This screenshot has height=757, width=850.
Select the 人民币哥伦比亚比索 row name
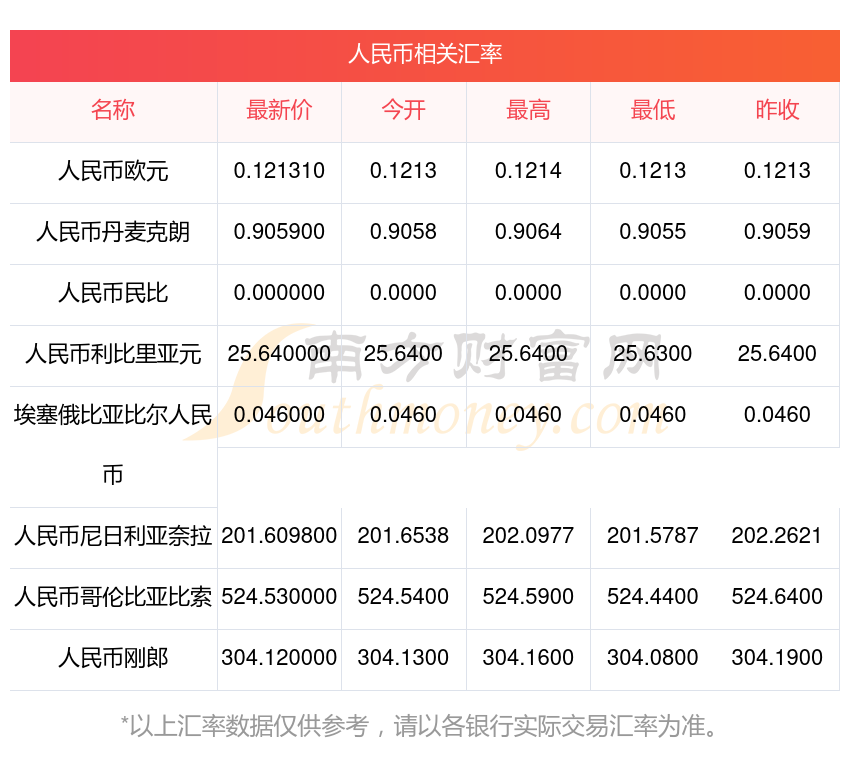tap(113, 597)
